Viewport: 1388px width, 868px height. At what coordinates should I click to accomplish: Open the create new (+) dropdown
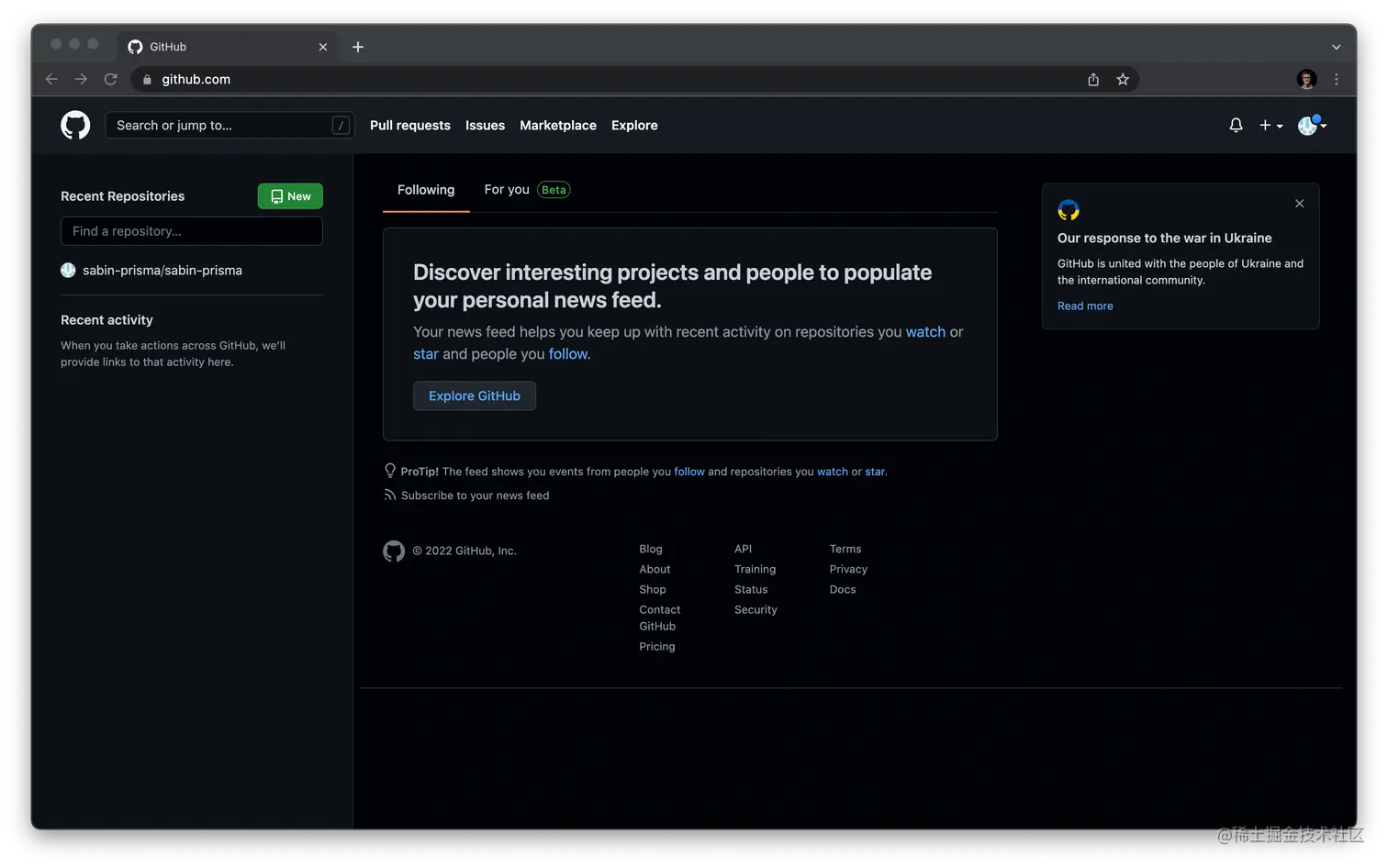point(1269,125)
